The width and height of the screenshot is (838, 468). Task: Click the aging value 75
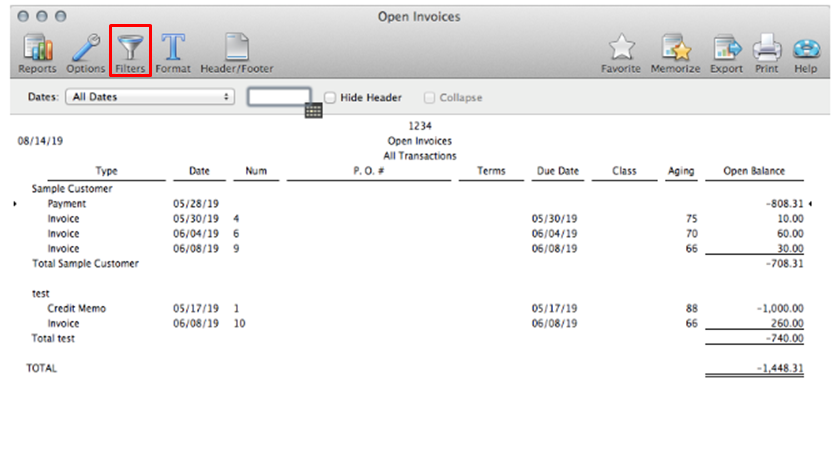pyautogui.click(x=692, y=219)
